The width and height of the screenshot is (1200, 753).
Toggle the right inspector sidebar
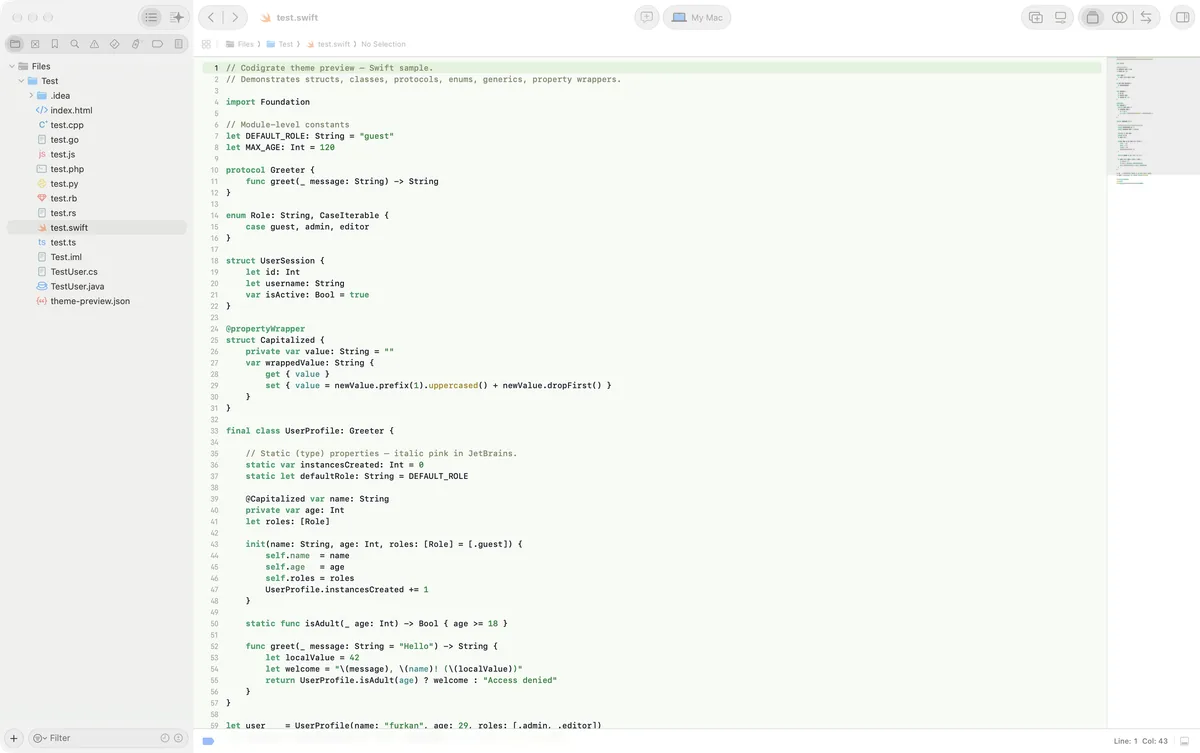pos(1183,17)
